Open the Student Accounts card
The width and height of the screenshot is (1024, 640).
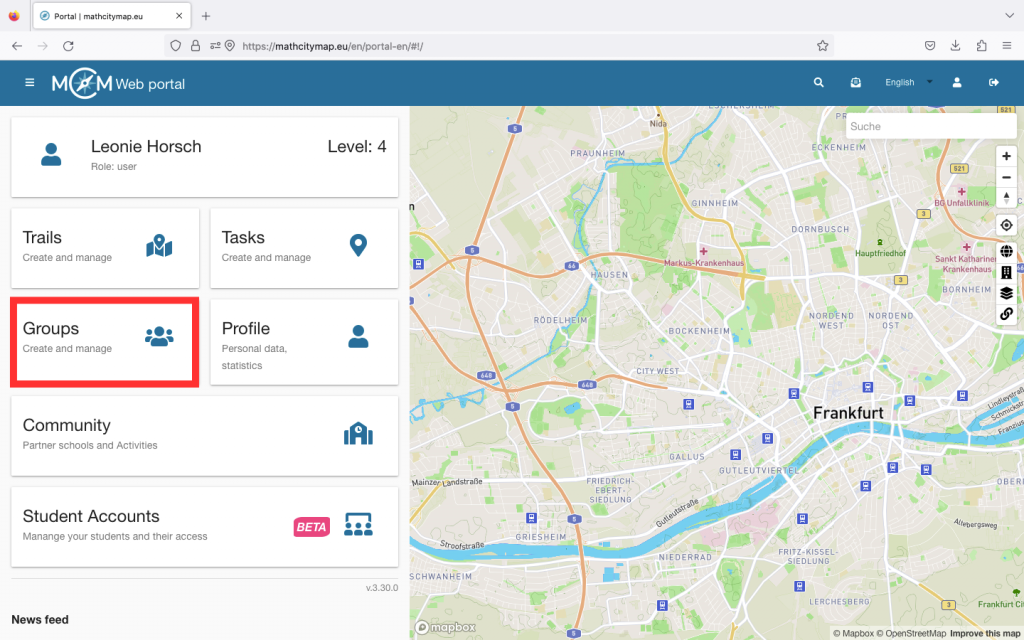204,526
